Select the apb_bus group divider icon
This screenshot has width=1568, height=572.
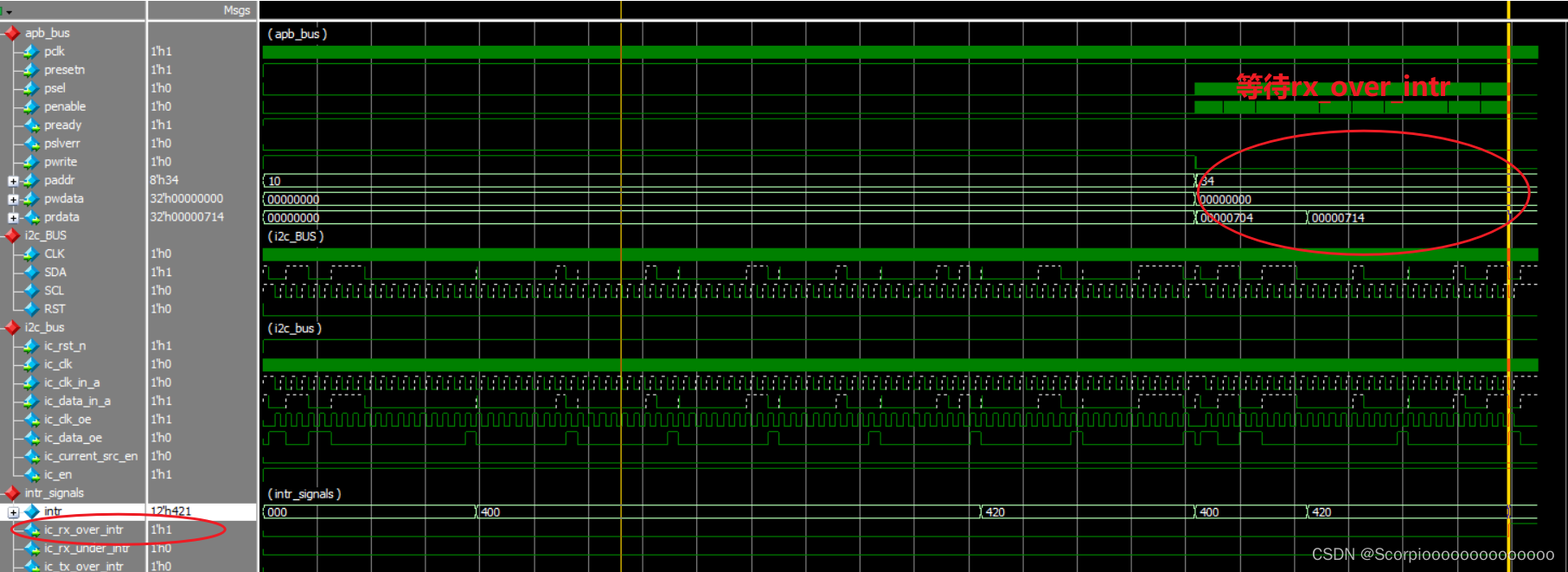[12, 33]
